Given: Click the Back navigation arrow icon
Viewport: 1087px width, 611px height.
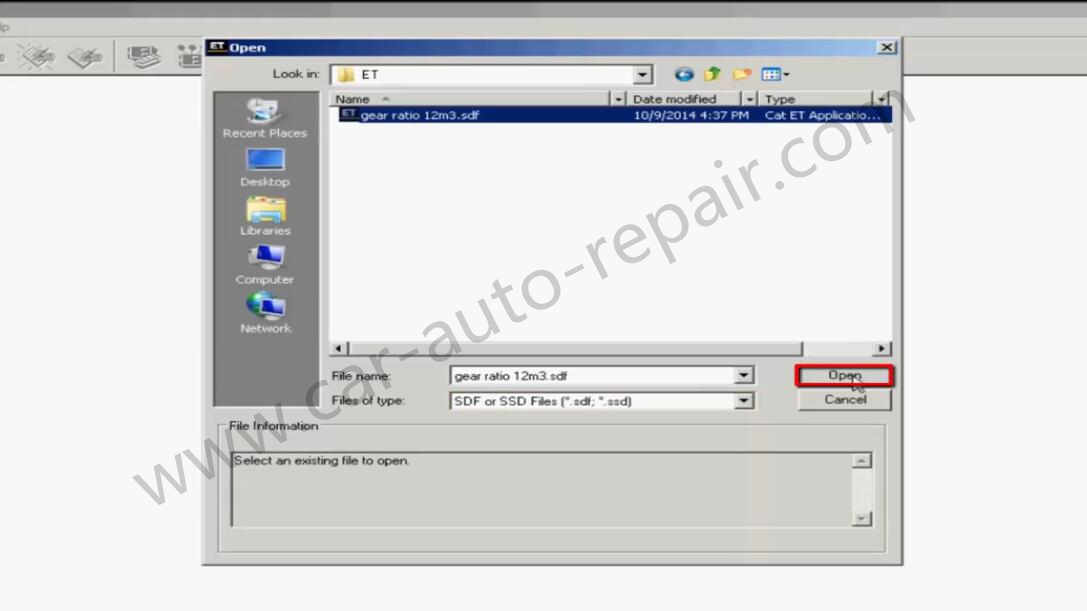Looking at the screenshot, I should coord(684,74).
